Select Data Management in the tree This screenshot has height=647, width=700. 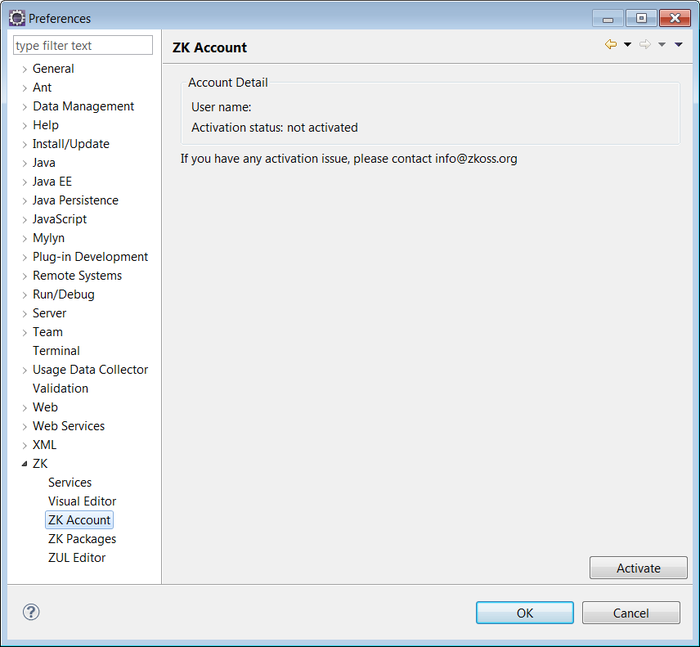tap(83, 106)
